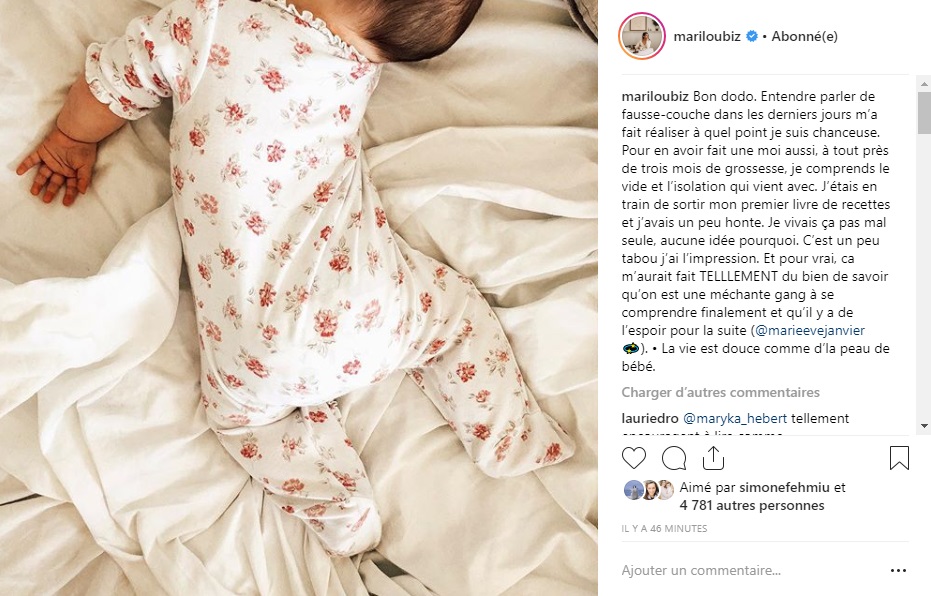
Task: Open the @marieevejanvier mention
Action: coord(810,330)
